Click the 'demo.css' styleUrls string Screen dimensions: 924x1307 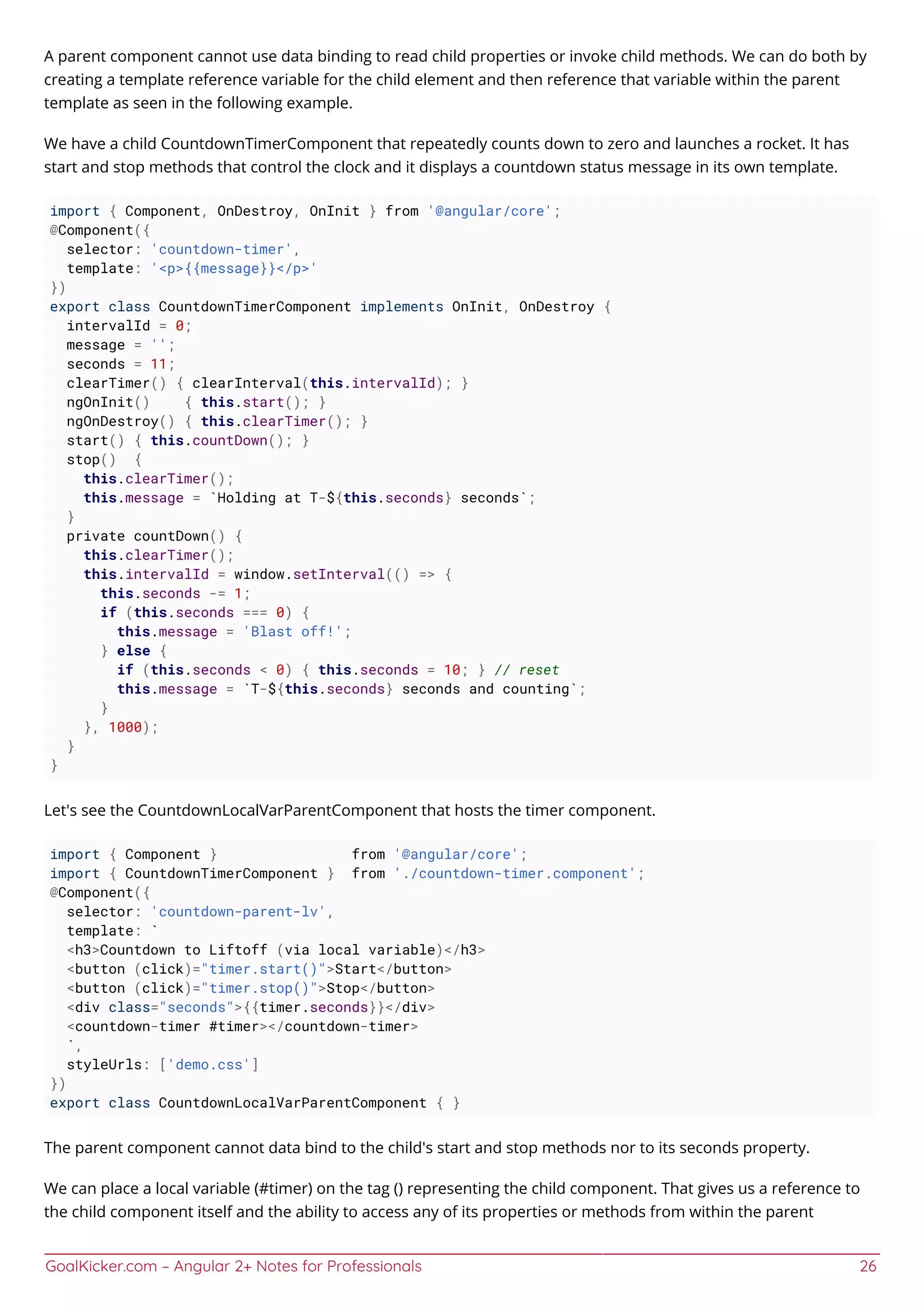pyautogui.click(x=208, y=1065)
